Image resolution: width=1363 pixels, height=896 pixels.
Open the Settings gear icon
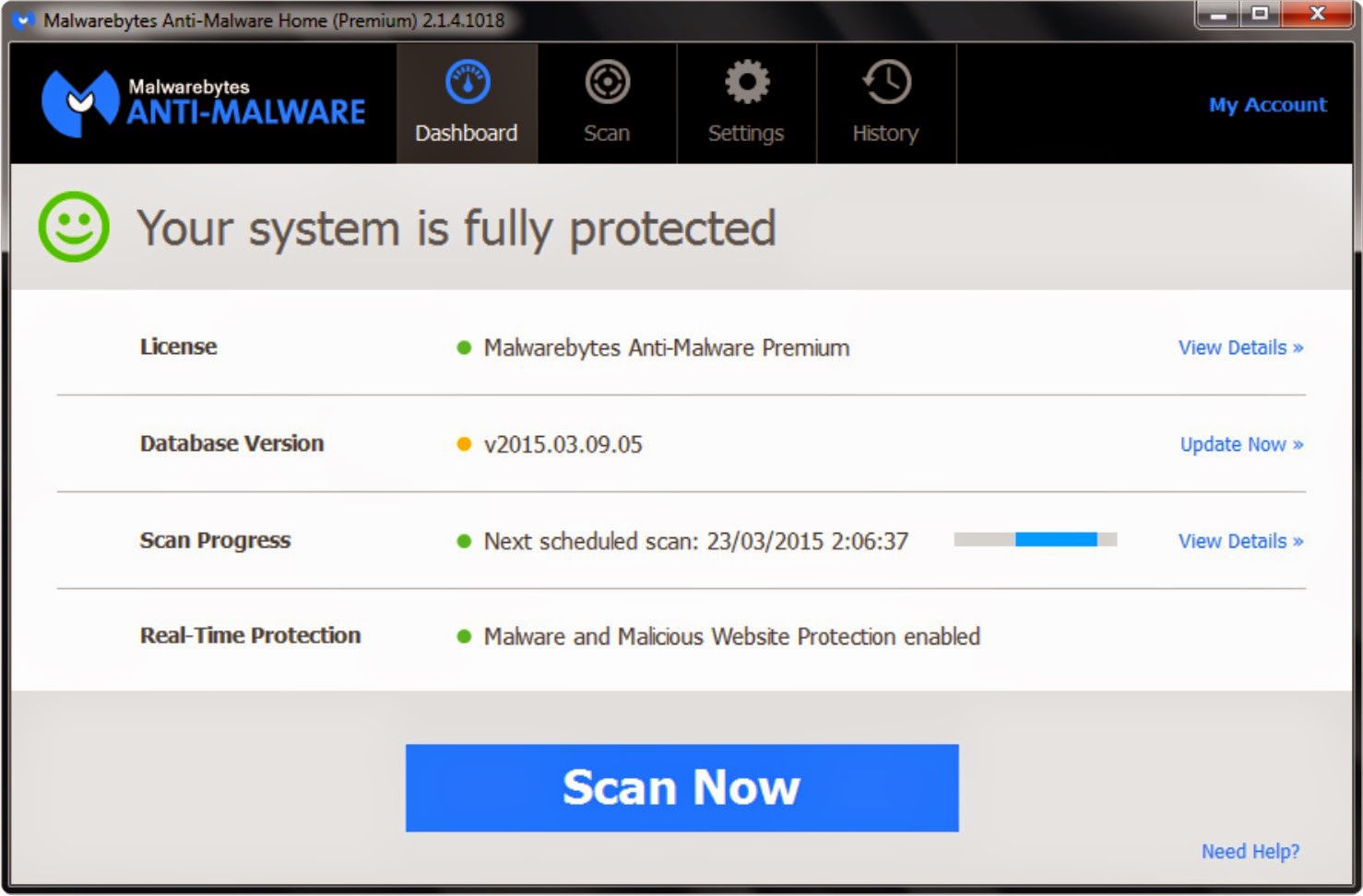(x=746, y=83)
